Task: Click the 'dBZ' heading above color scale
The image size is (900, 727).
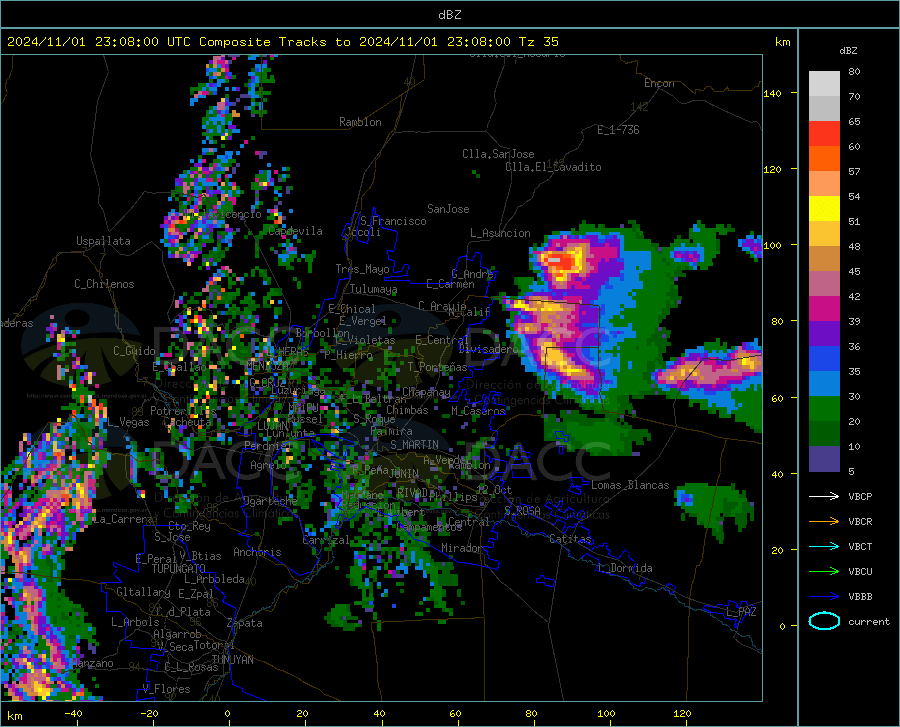Action: pos(848,50)
